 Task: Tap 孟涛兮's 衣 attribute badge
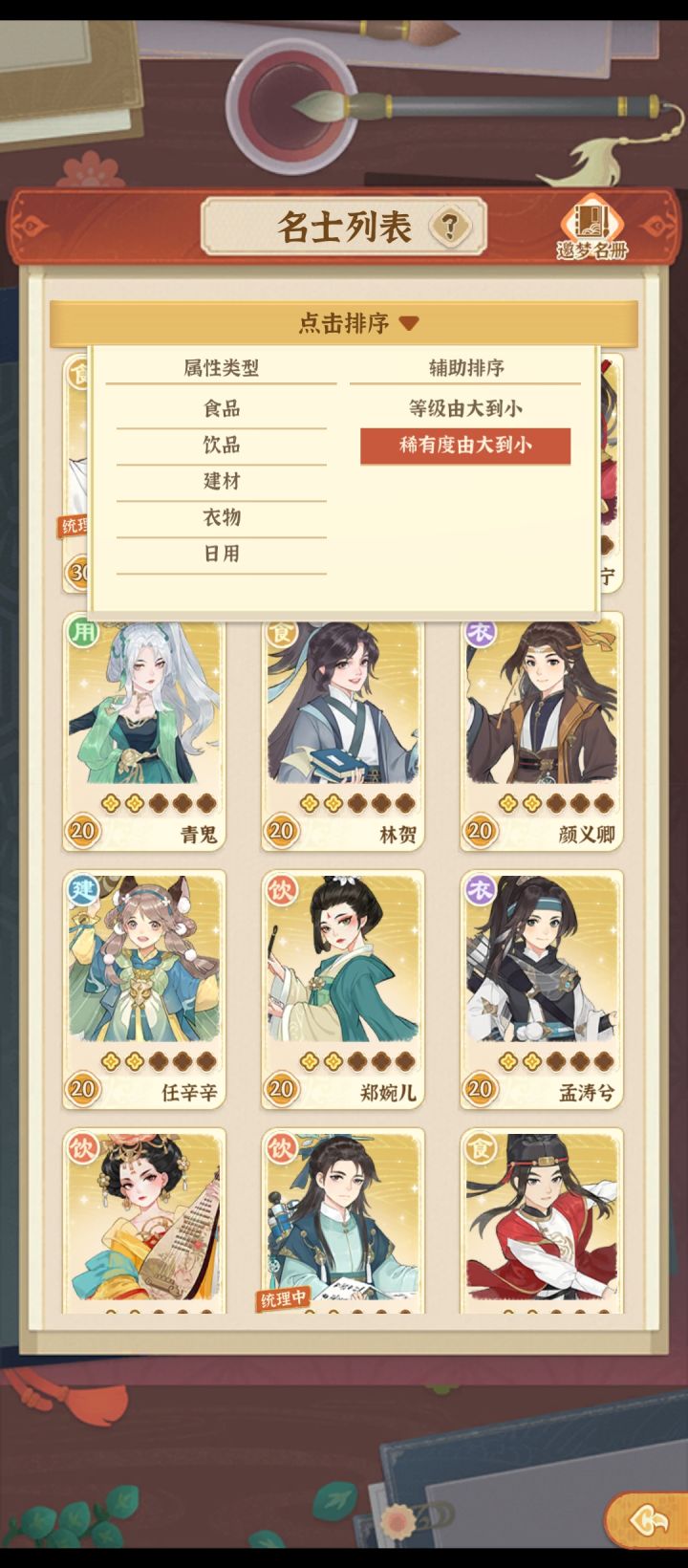tap(480, 890)
